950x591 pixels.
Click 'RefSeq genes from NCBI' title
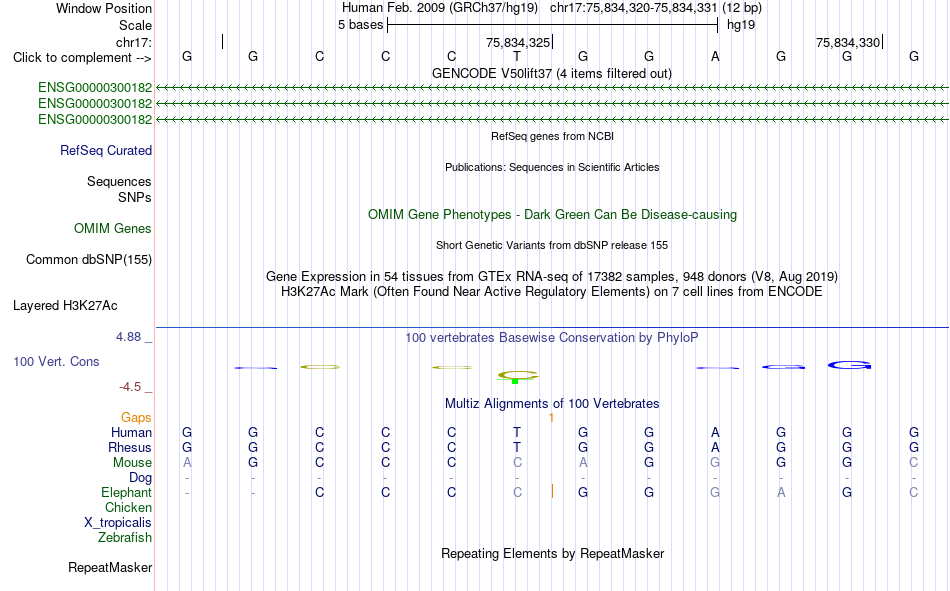click(552, 136)
